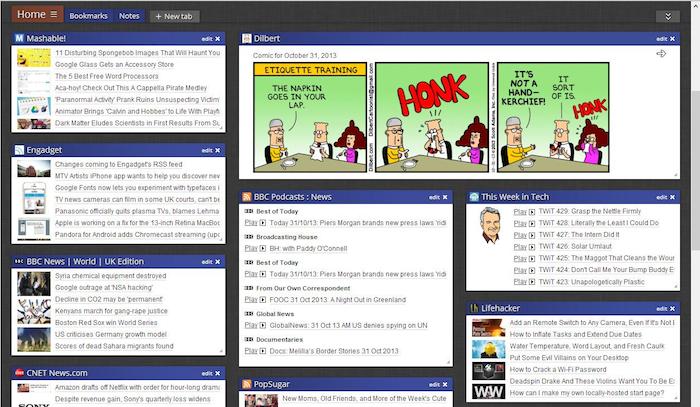Close the Mashable! widget
This screenshot has width=700, height=407.
(x=217, y=39)
